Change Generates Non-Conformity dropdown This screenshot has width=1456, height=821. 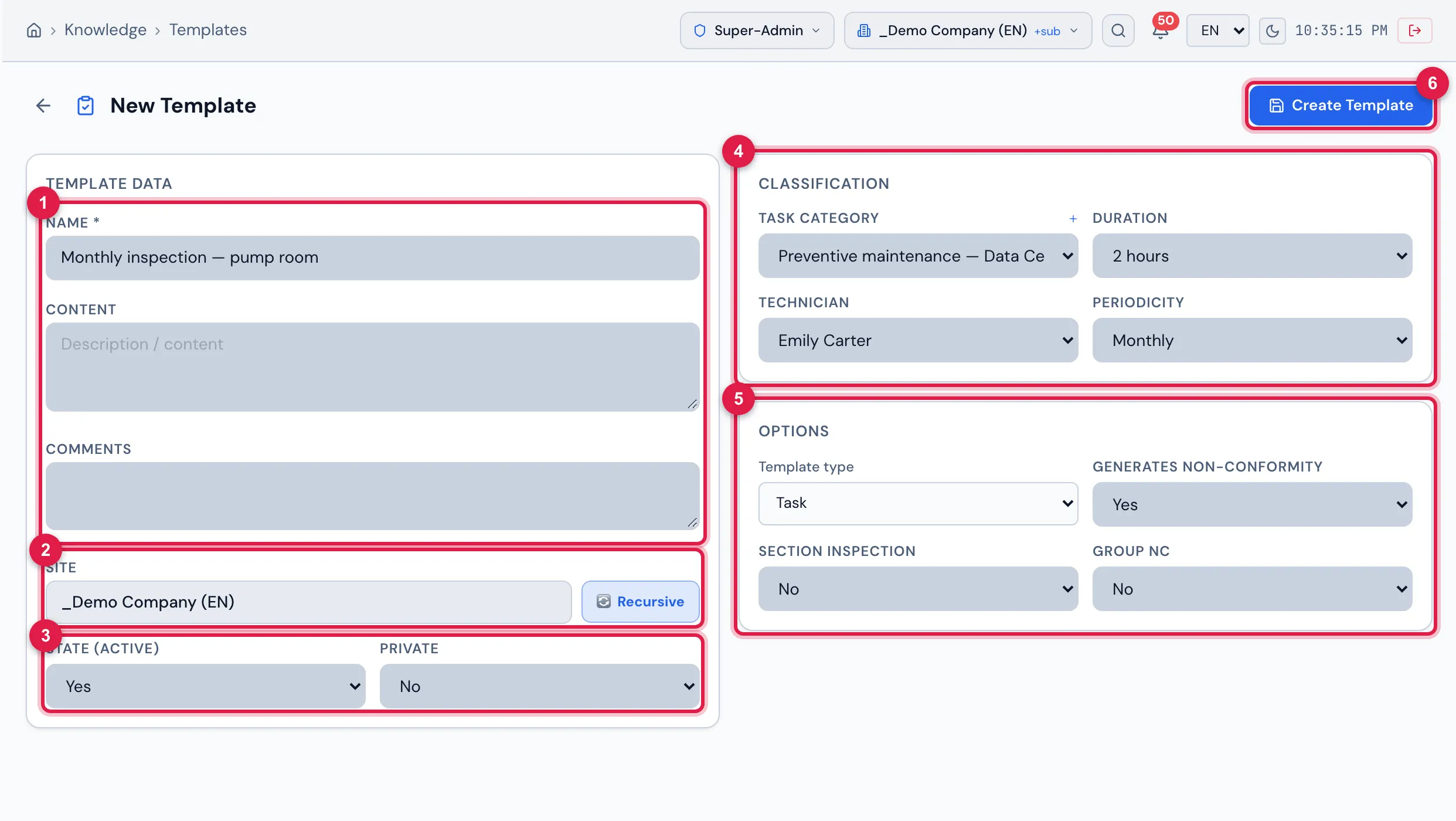click(1252, 504)
